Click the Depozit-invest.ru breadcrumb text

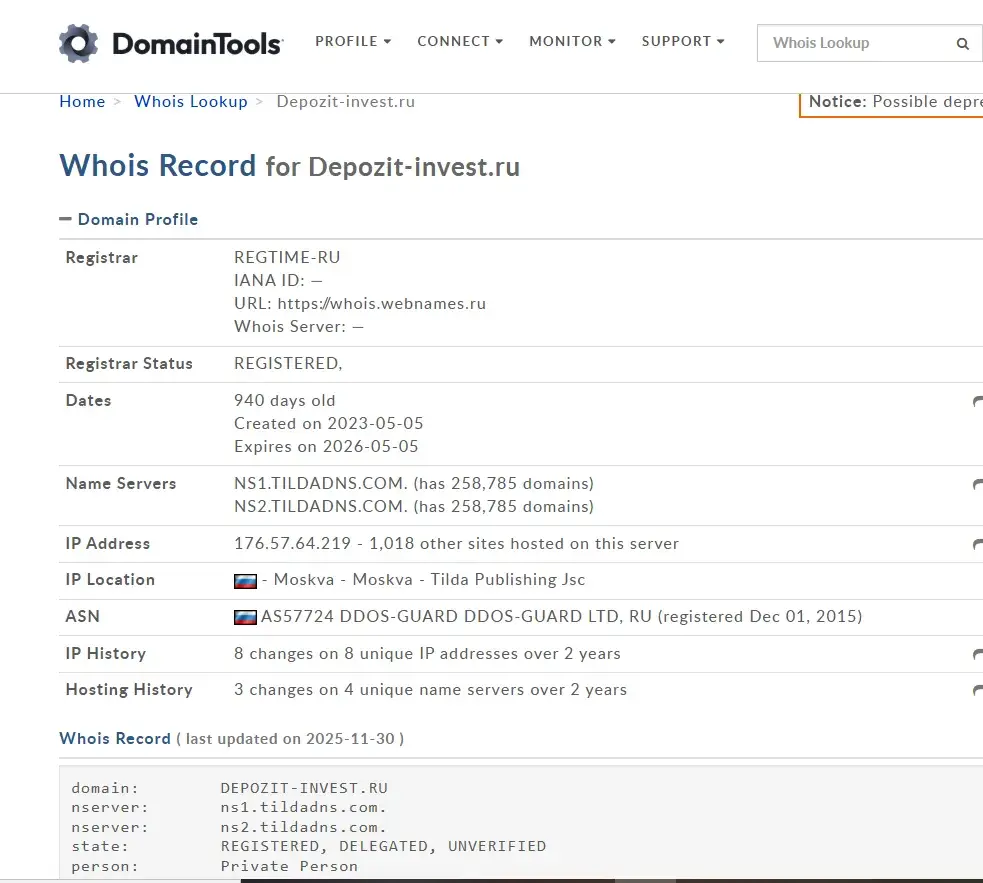click(345, 102)
